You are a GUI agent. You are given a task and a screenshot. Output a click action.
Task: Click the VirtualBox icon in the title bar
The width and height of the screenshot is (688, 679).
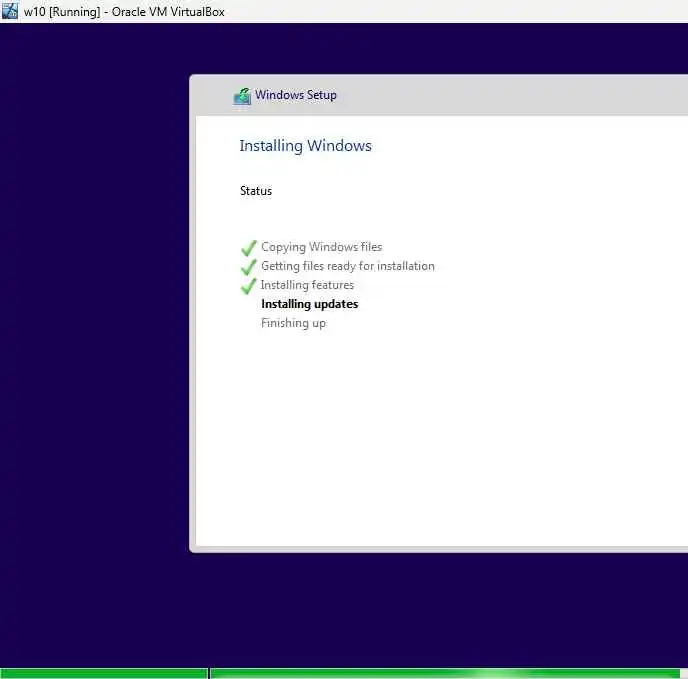(x=9, y=11)
